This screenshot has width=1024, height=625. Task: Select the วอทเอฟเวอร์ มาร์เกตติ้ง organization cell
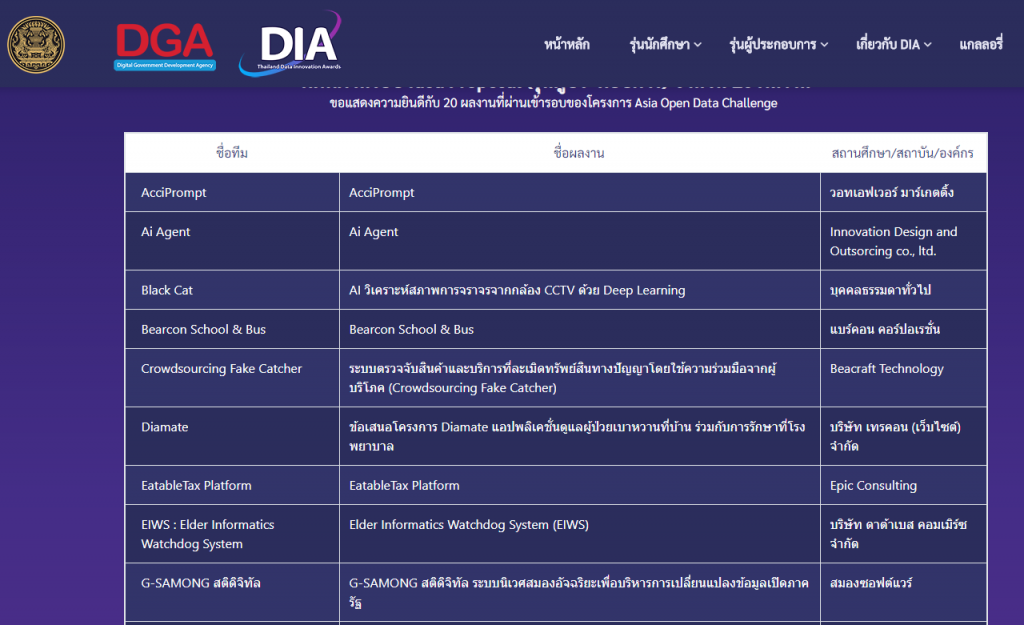pyautogui.click(x=903, y=192)
